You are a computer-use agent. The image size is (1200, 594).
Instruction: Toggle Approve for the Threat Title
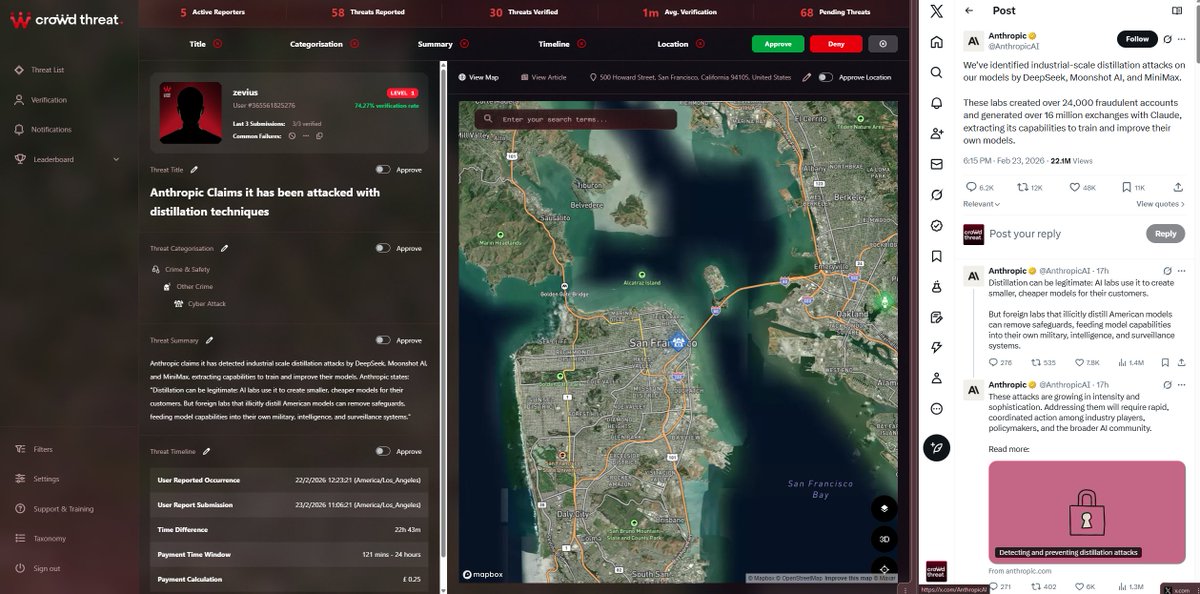[381, 170]
